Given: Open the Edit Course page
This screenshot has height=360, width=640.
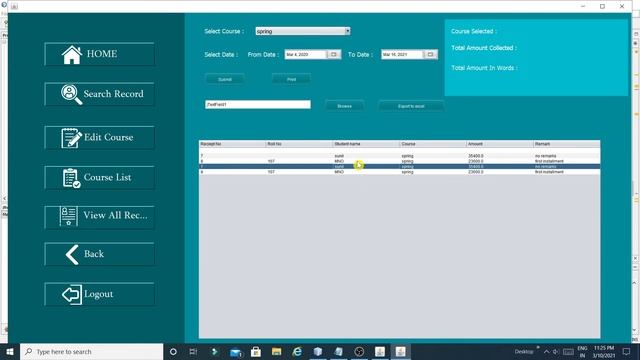Looking at the screenshot, I should [100, 138].
